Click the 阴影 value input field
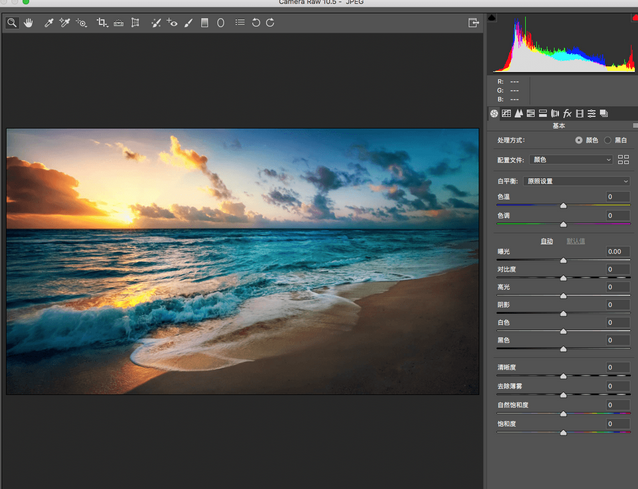Image resolution: width=638 pixels, height=489 pixels. coord(618,305)
